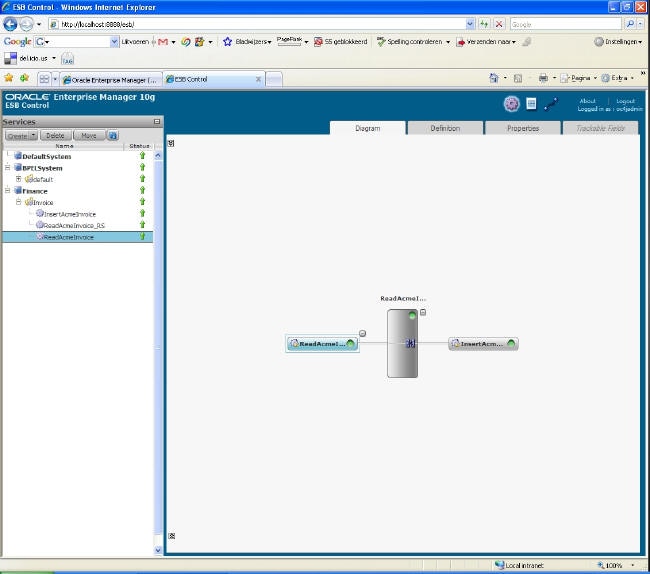
Task: Collapse the Services panel minimize box
Action: (x=157, y=121)
